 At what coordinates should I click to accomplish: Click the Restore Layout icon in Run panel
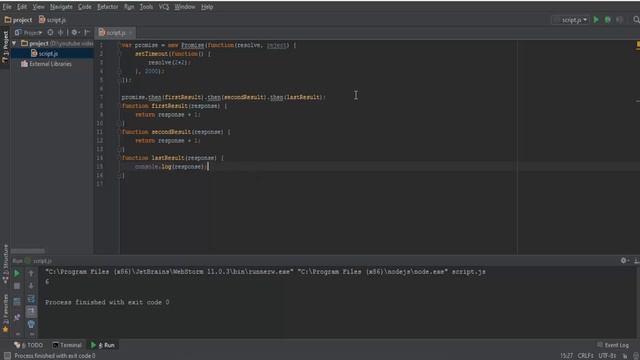pos(17,302)
